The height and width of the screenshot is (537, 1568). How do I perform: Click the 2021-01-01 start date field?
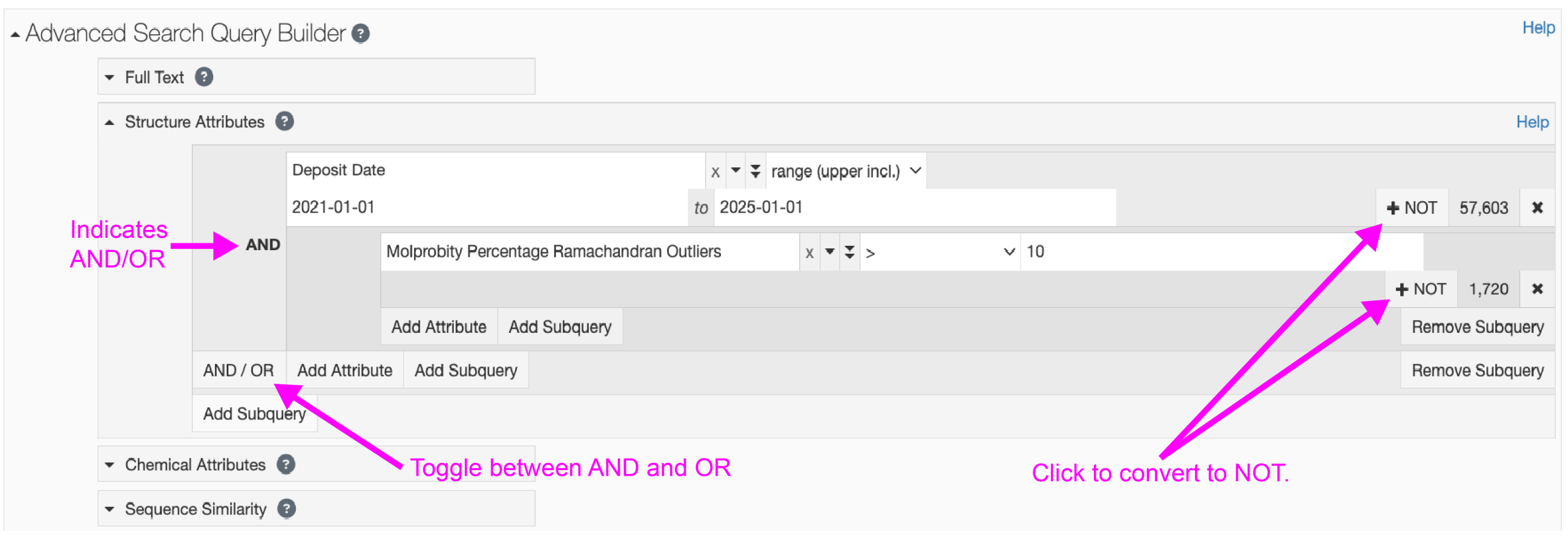pyautogui.click(x=487, y=207)
